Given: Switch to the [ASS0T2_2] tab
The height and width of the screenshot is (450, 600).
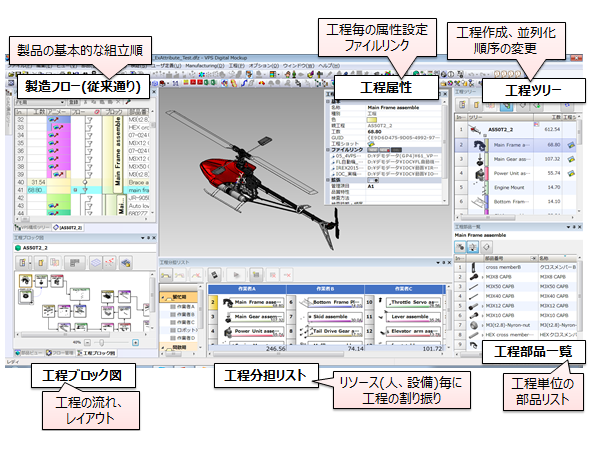Looking at the screenshot, I should click(x=68, y=227).
